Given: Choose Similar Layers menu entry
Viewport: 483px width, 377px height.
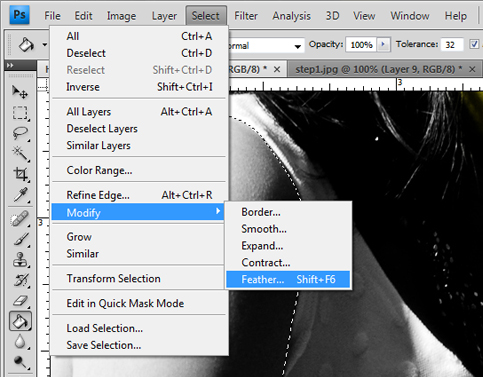Looking at the screenshot, I should tap(139, 145).
